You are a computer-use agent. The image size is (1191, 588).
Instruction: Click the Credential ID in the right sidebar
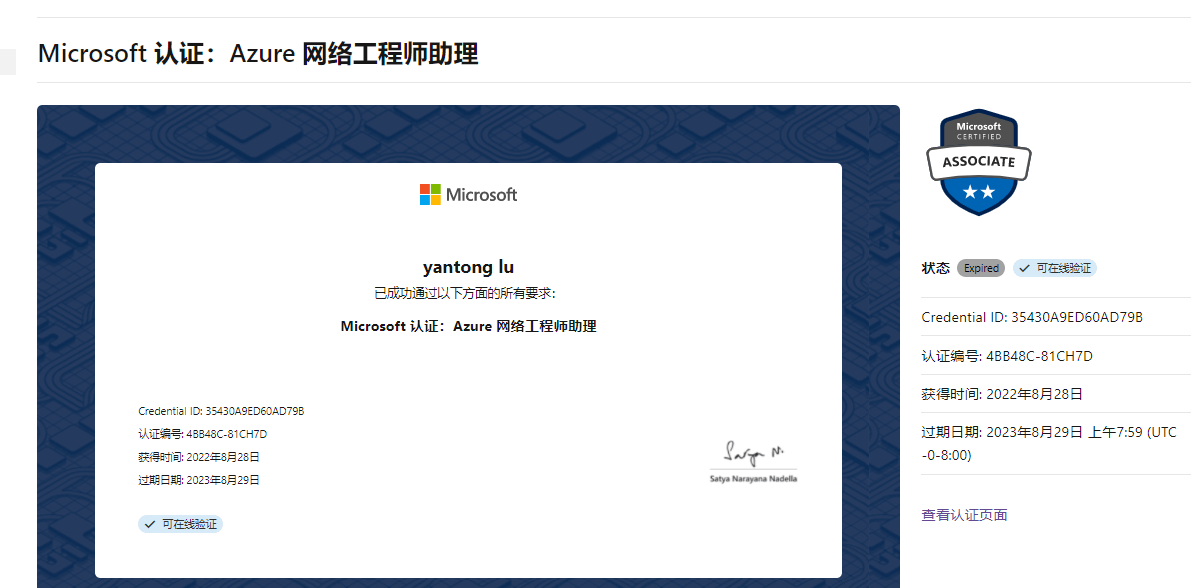point(1032,317)
